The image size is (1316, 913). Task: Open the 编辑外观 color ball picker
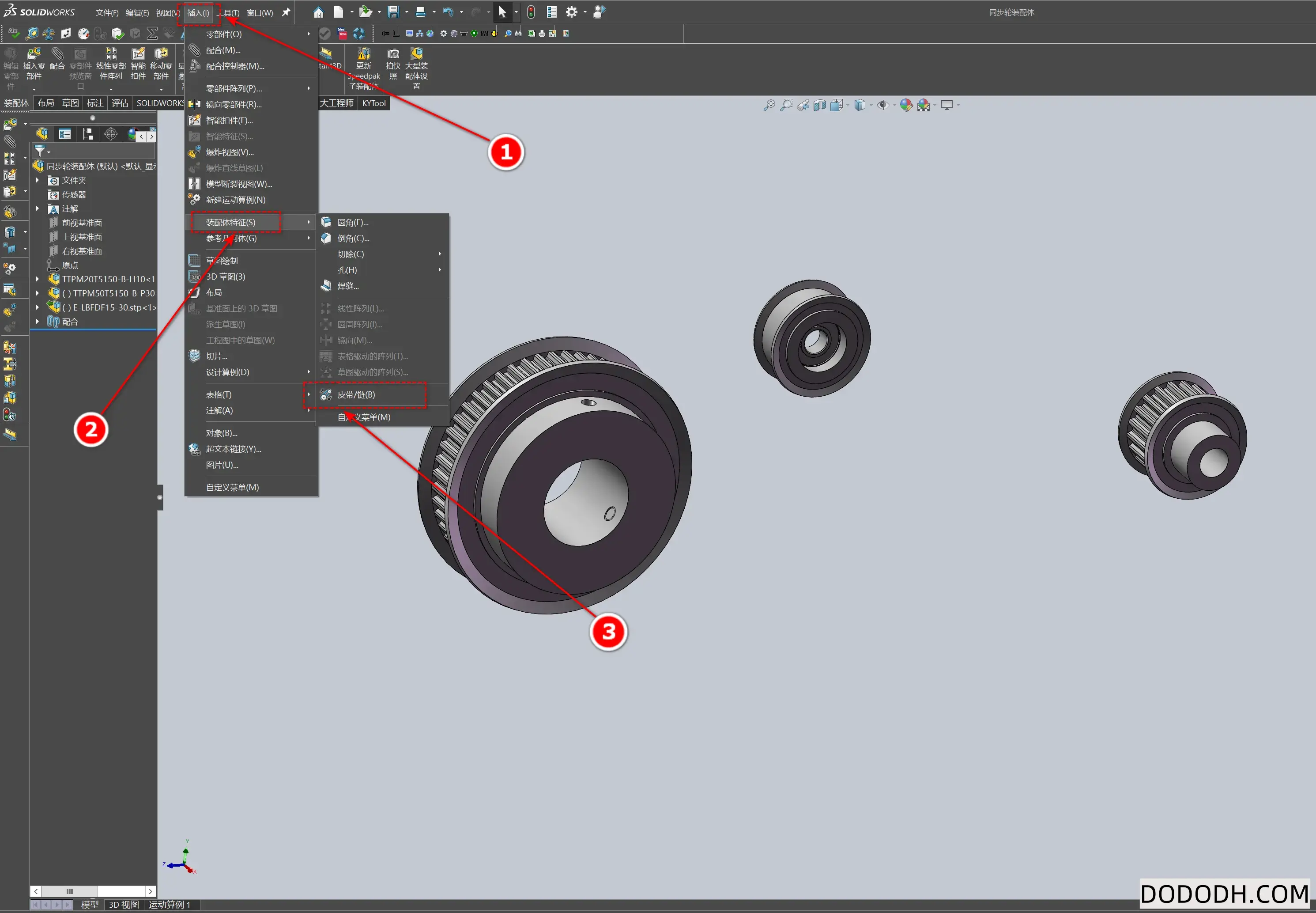pos(907,105)
